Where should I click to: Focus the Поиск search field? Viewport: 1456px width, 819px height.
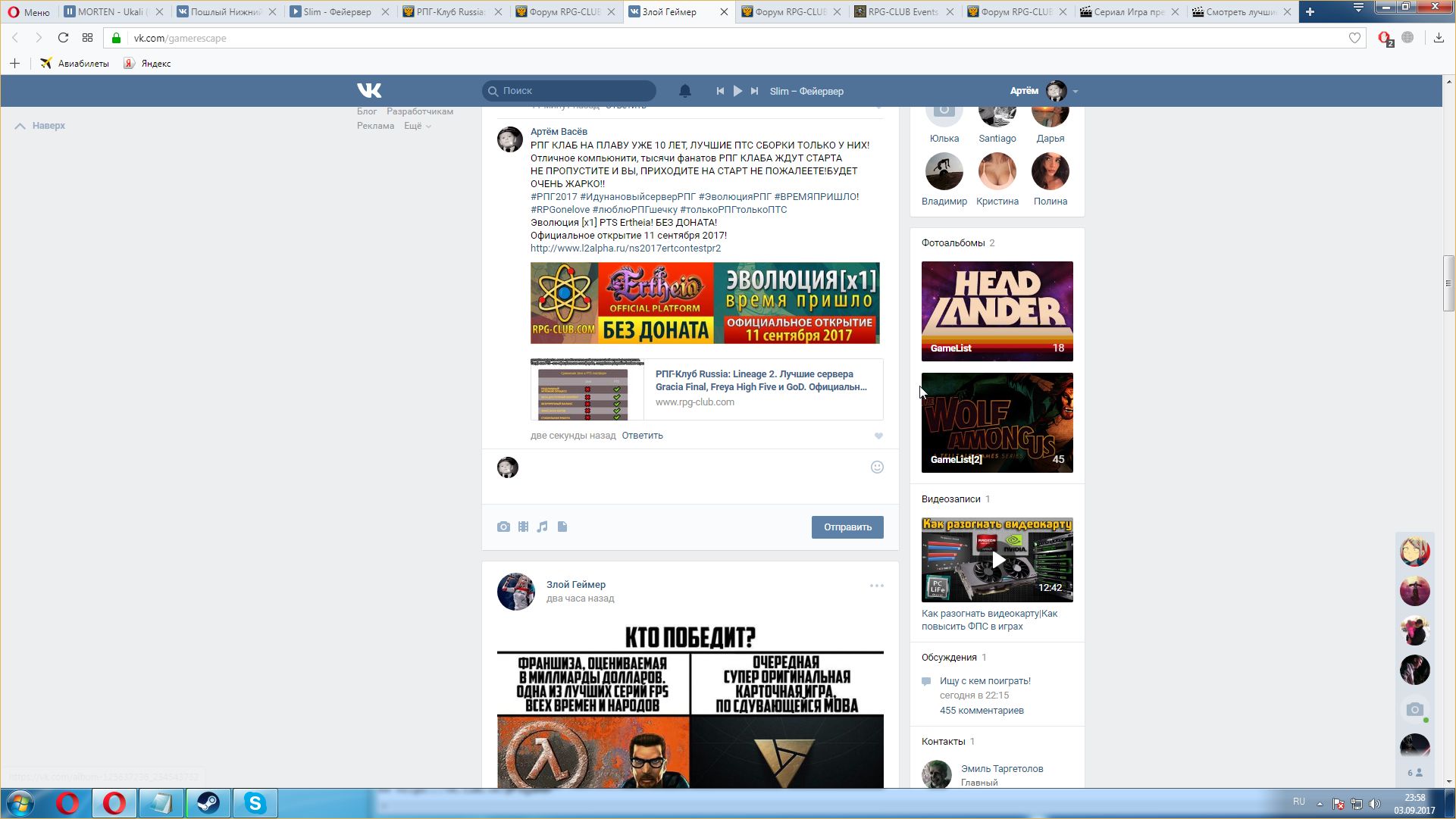pyautogui.click(x=569, y=91)
